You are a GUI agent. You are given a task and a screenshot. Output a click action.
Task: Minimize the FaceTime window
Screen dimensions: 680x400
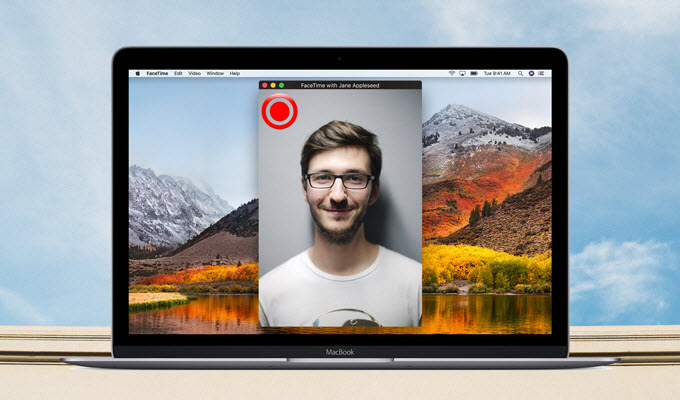tap(273, 85)
